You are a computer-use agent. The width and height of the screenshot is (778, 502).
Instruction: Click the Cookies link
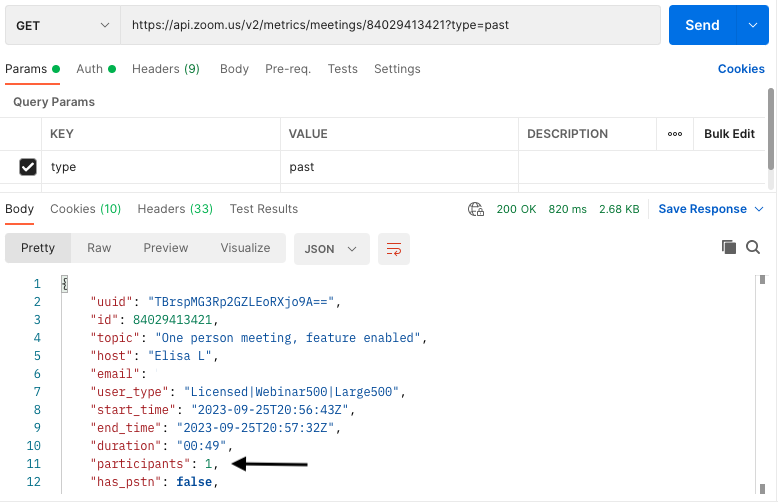(x=741, y=69)
